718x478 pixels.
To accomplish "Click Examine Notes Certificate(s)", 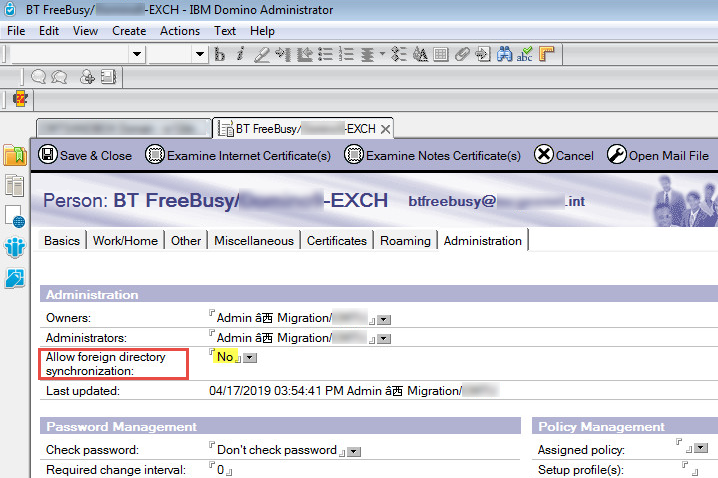I will (x=433, y=155).
